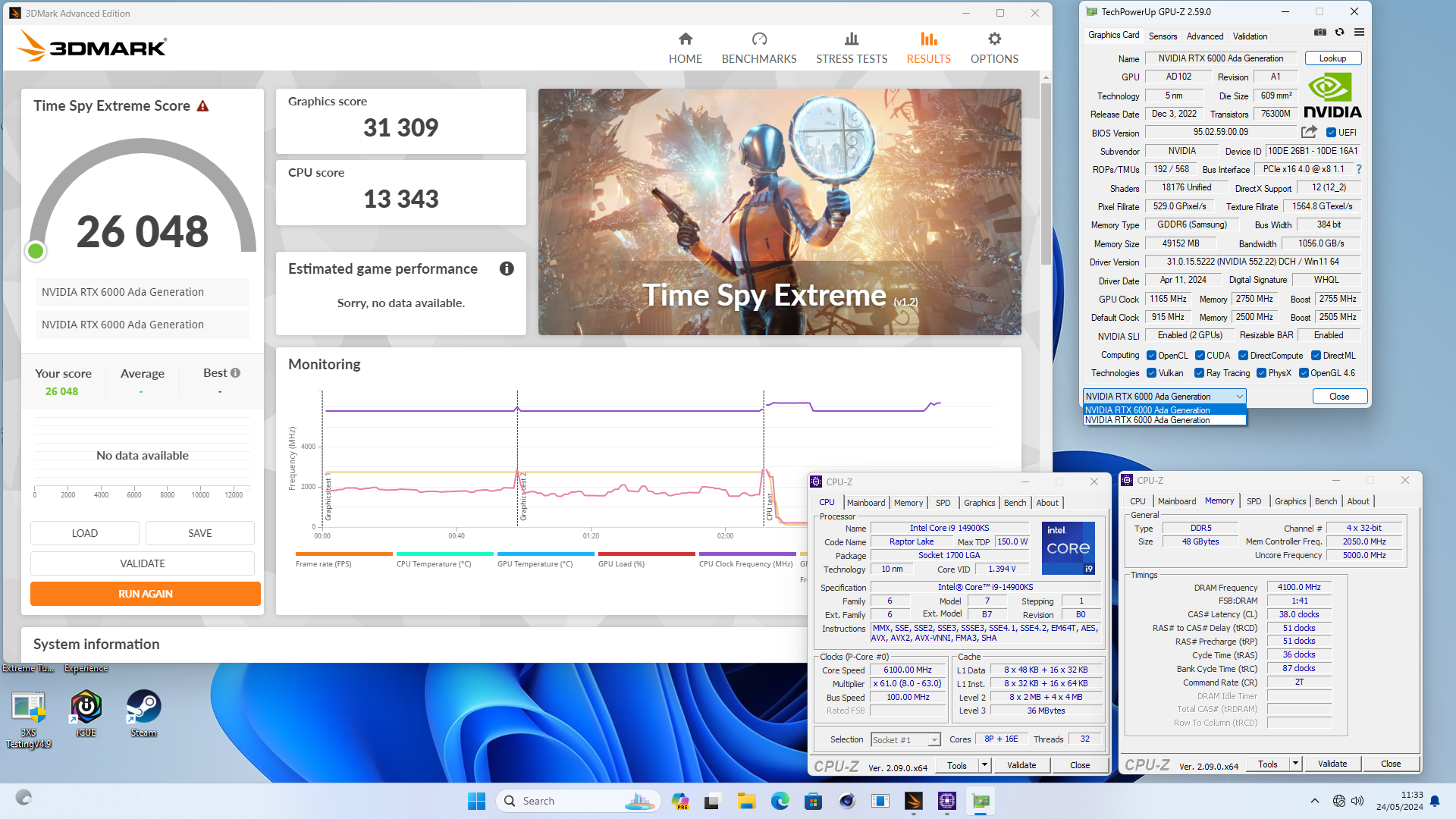Click the RUN AGAIN button
This screenshot has height=819, width=1456.
(x=146, y=594)
